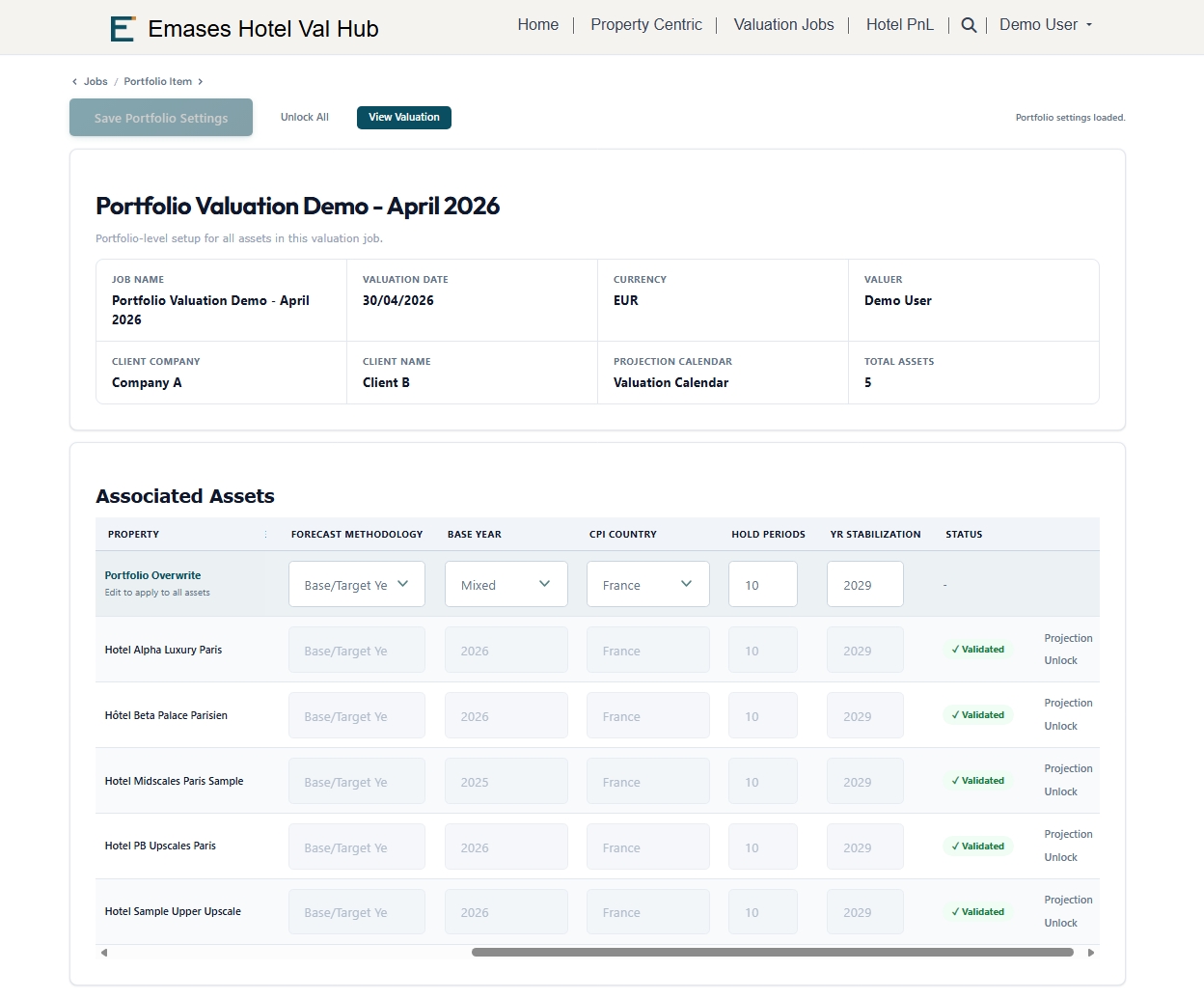Click the Valuation Calendar value

671,383
